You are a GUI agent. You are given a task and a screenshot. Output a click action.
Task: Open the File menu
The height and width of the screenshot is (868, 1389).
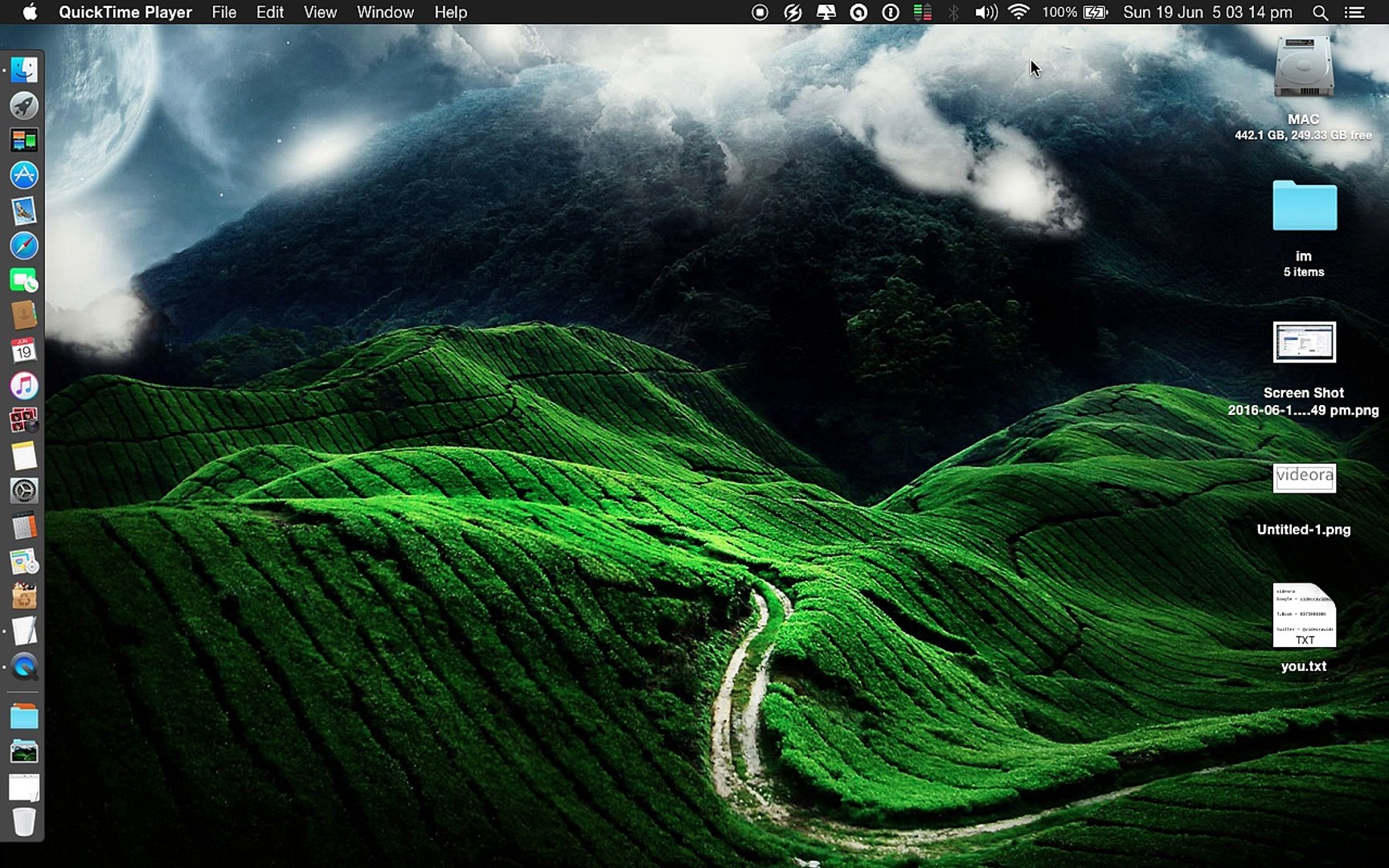tap(224, 12)
